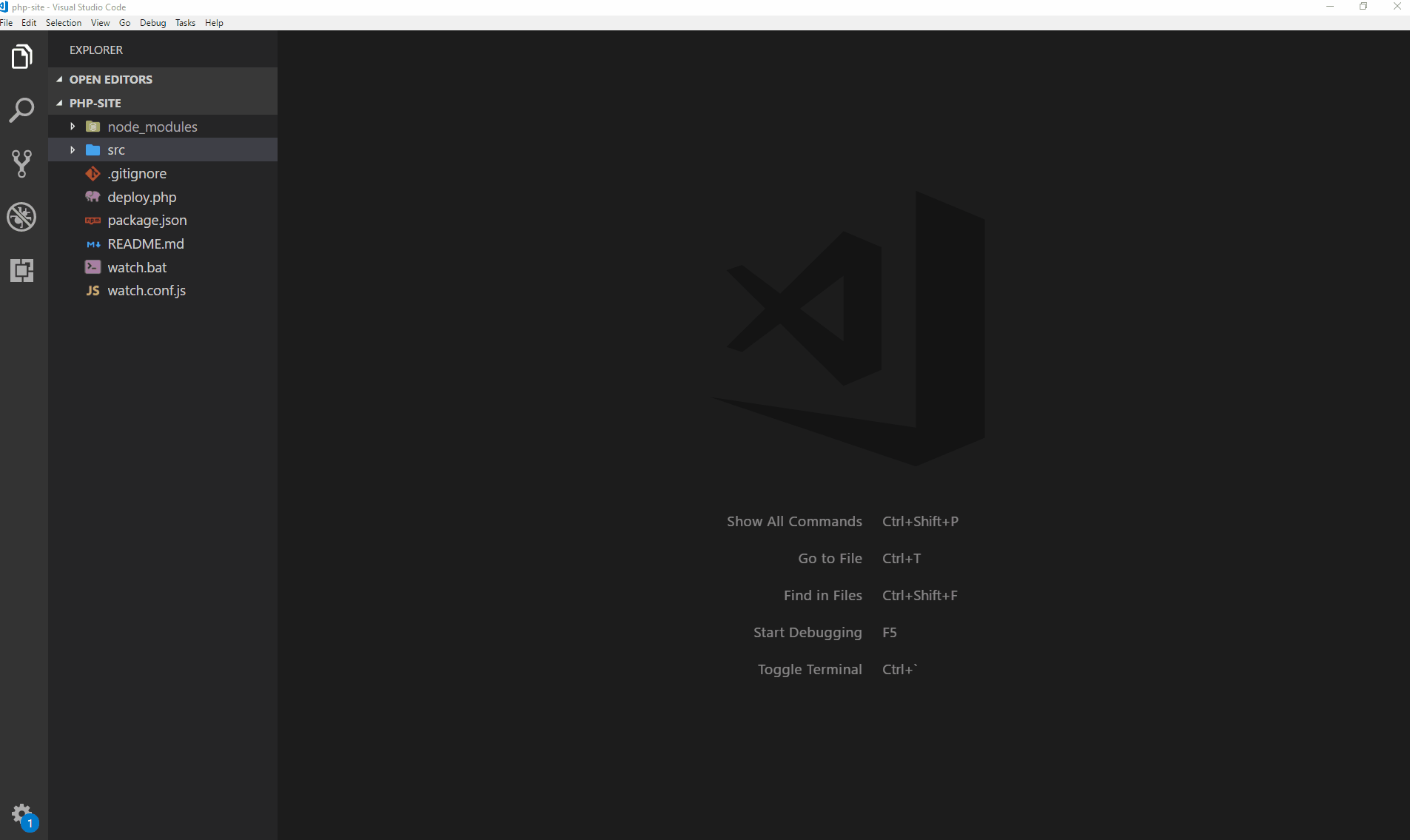1410x840 pixels.
Task: Click the git icon beside .gitignore
Action: [93, 174]
